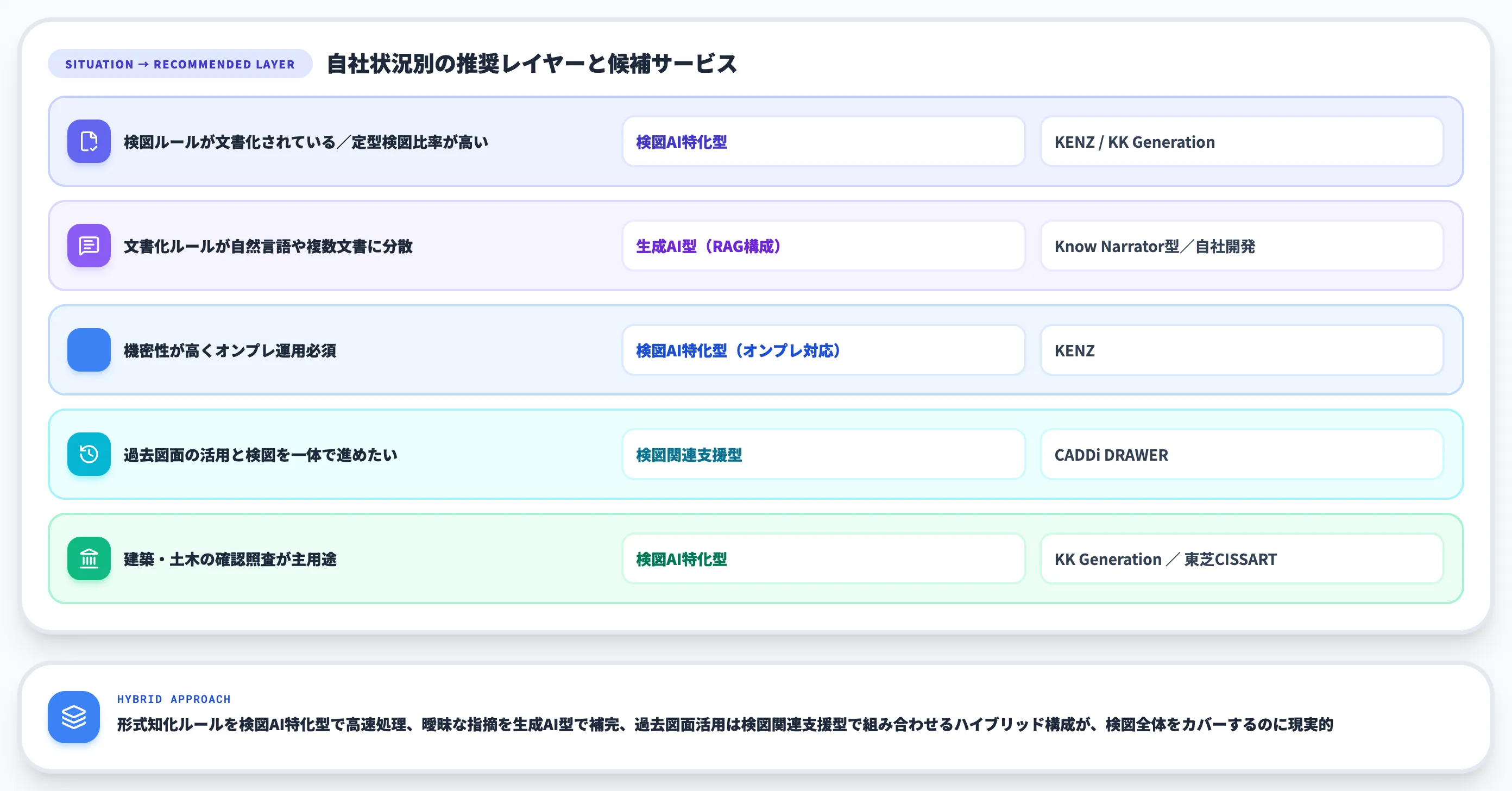The image size is (1512, 791).
Task: Click the green building icon beside 建築・土木の確認照査
Action: tap(89, 558)
